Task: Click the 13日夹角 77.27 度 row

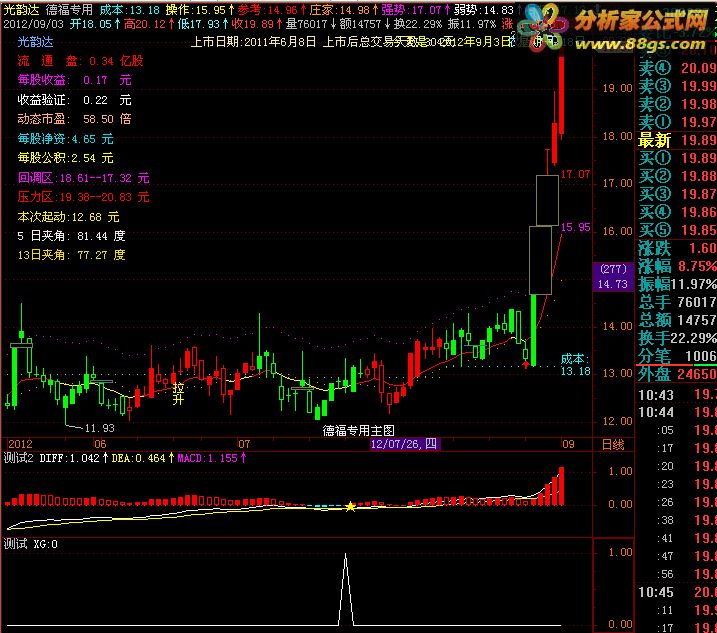Action: pyautogui.click(x=71, y=255)
